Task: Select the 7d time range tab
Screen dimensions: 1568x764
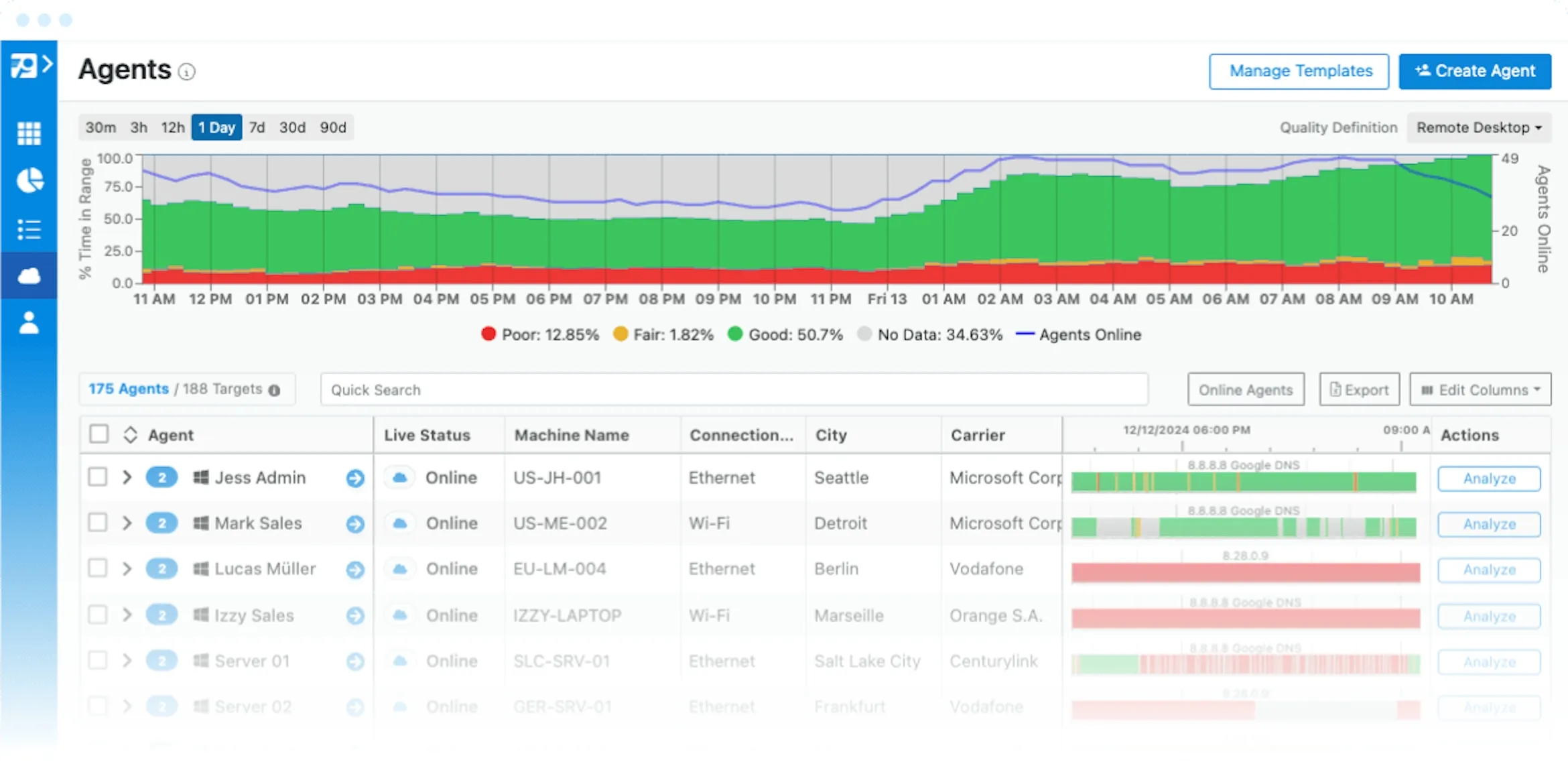Action: [257, 127]
